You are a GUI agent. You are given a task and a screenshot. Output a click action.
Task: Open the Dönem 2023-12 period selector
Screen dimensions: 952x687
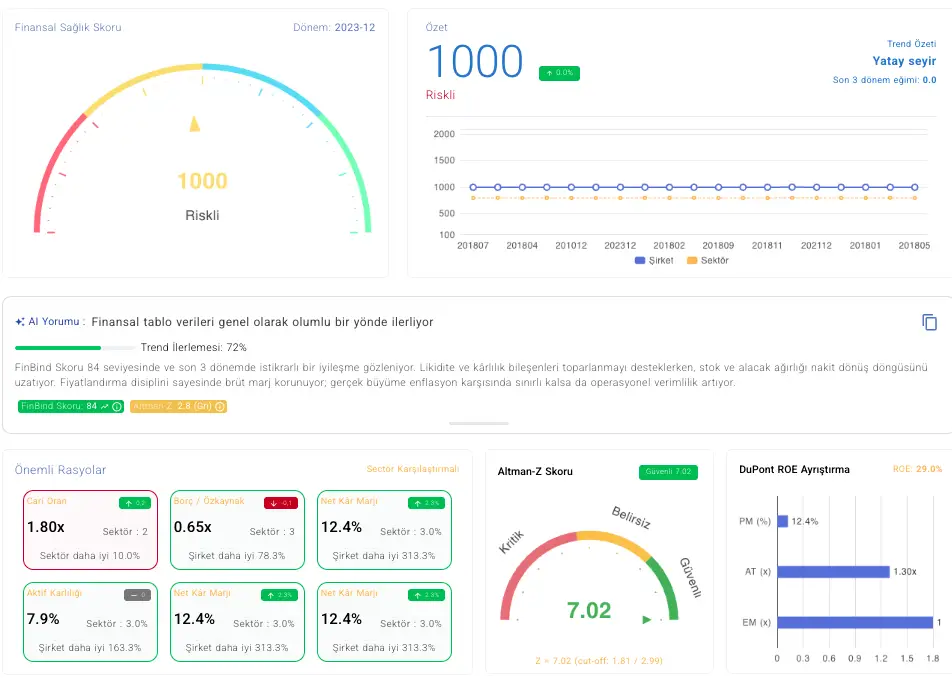[x=334, y=27]
